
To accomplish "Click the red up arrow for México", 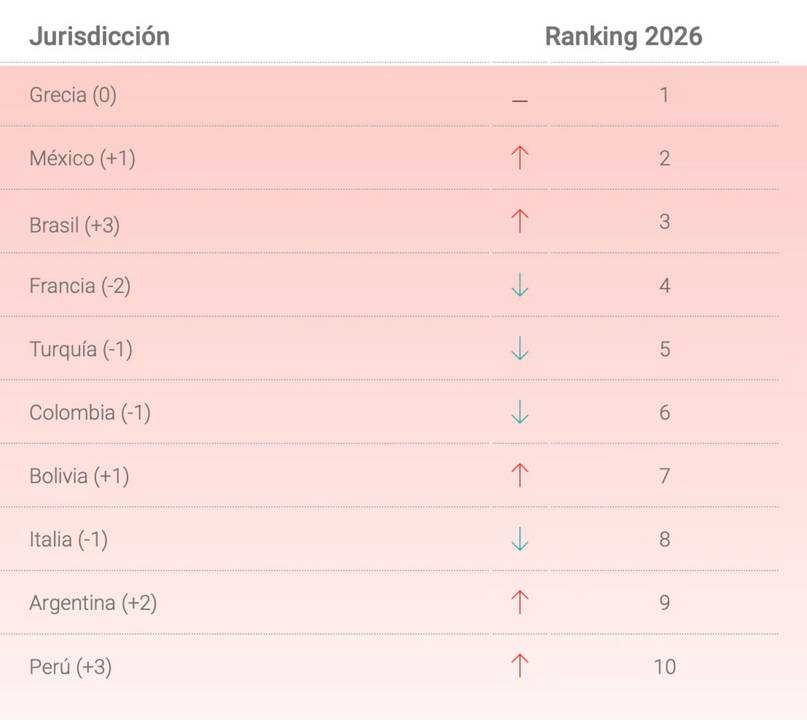I will (x=520, y=157).
